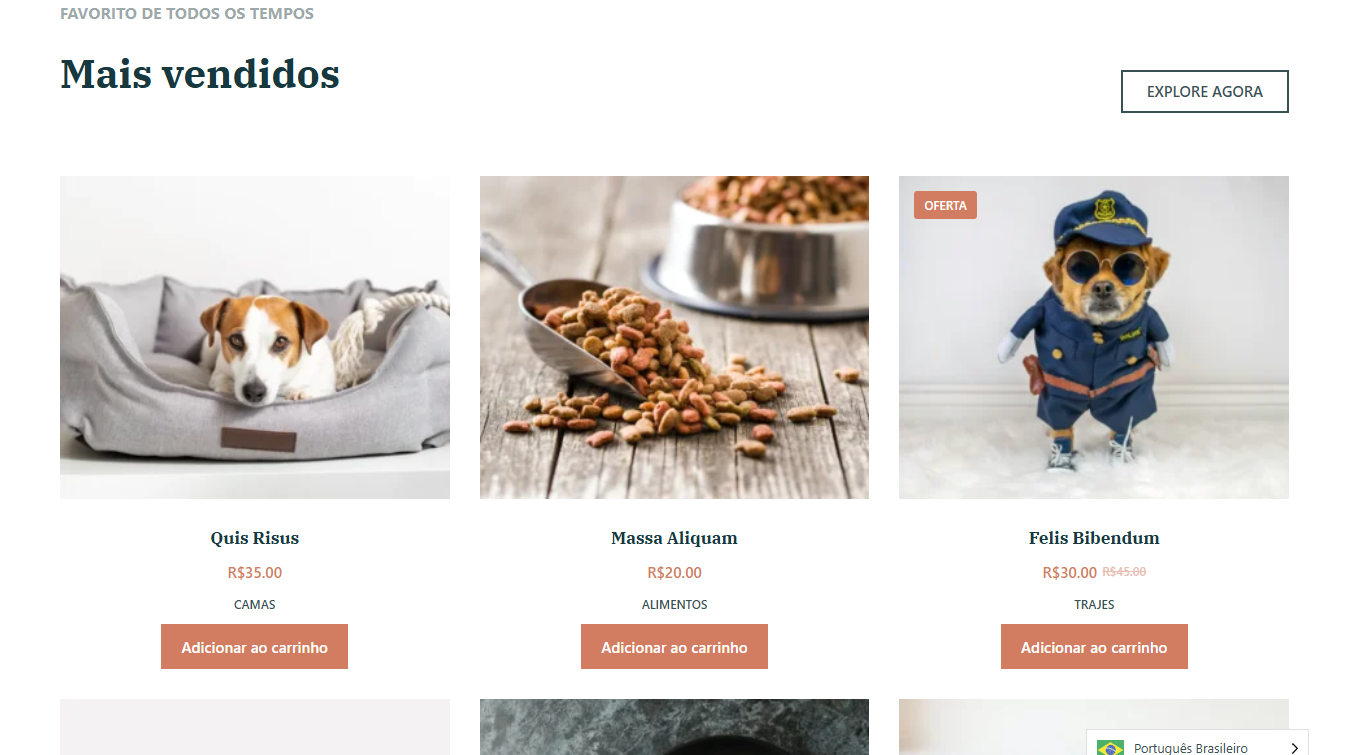This screenshot has width=1346, height=755.
Task: Add Quis Risus to cart
Action: coord(254,647)
